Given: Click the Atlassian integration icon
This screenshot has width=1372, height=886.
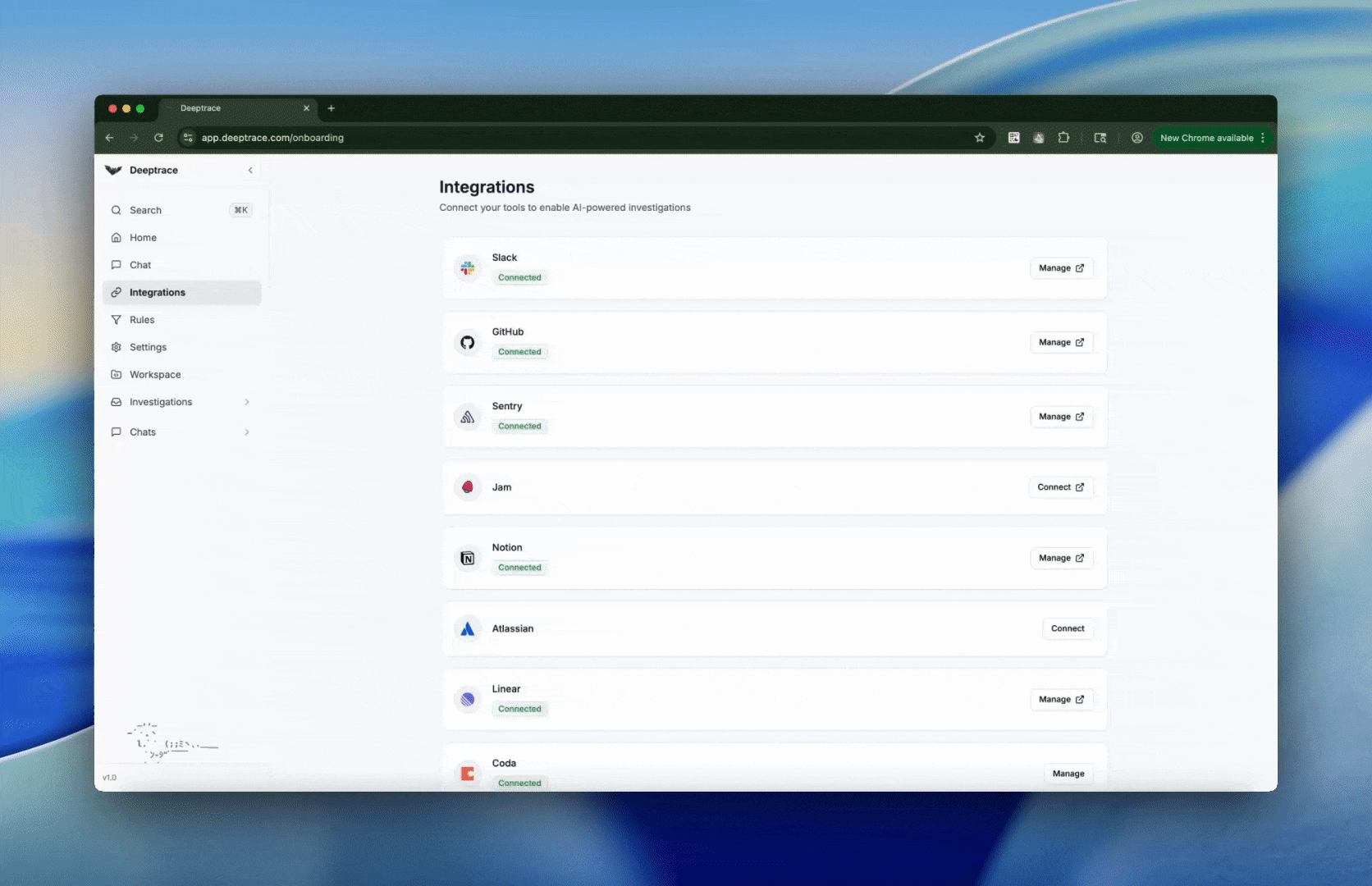Looking at the screenshot, I should tap(468, 628).
